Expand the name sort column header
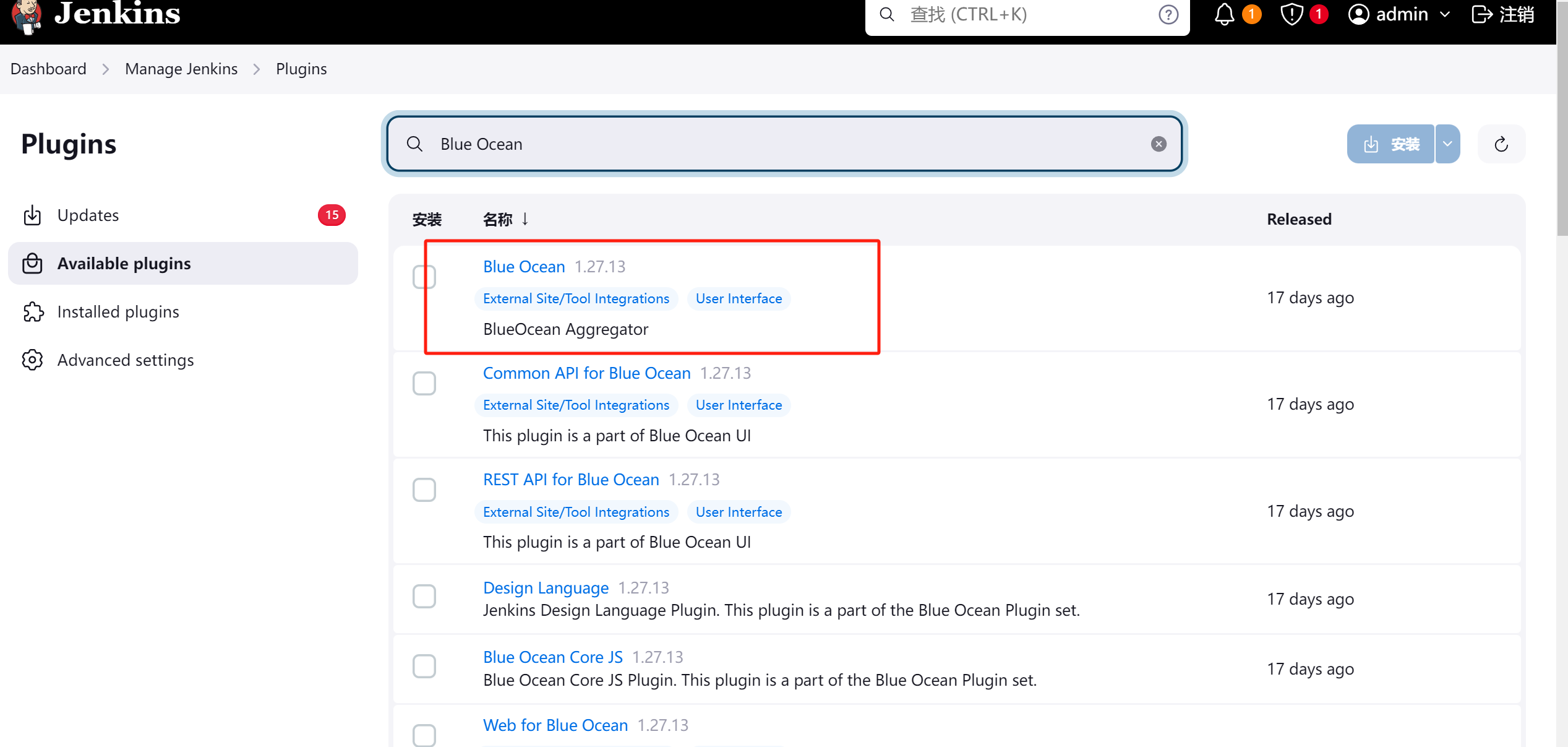1568x747 pixels. 505,219
